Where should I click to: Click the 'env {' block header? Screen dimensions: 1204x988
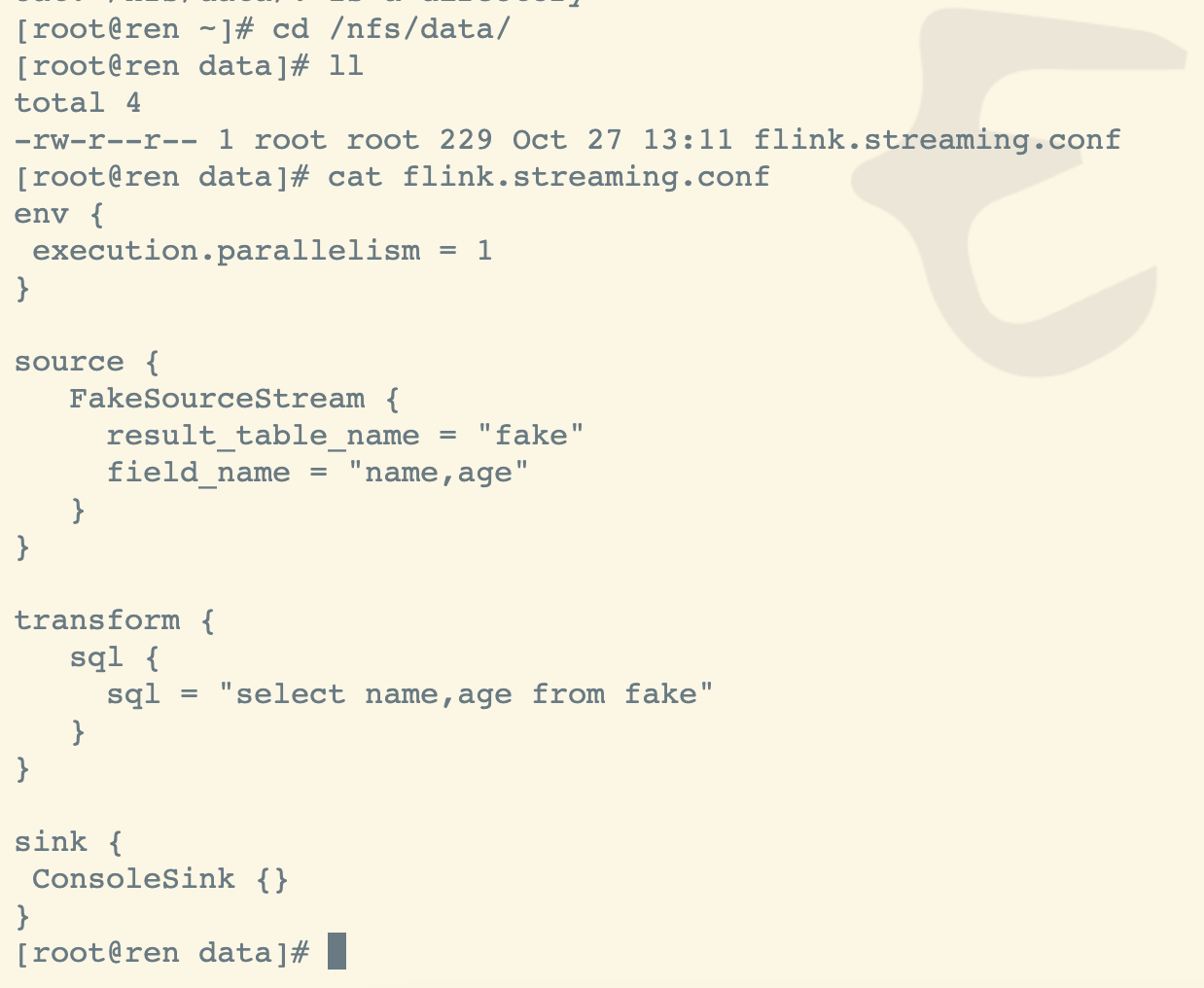[x=59, y=214]
